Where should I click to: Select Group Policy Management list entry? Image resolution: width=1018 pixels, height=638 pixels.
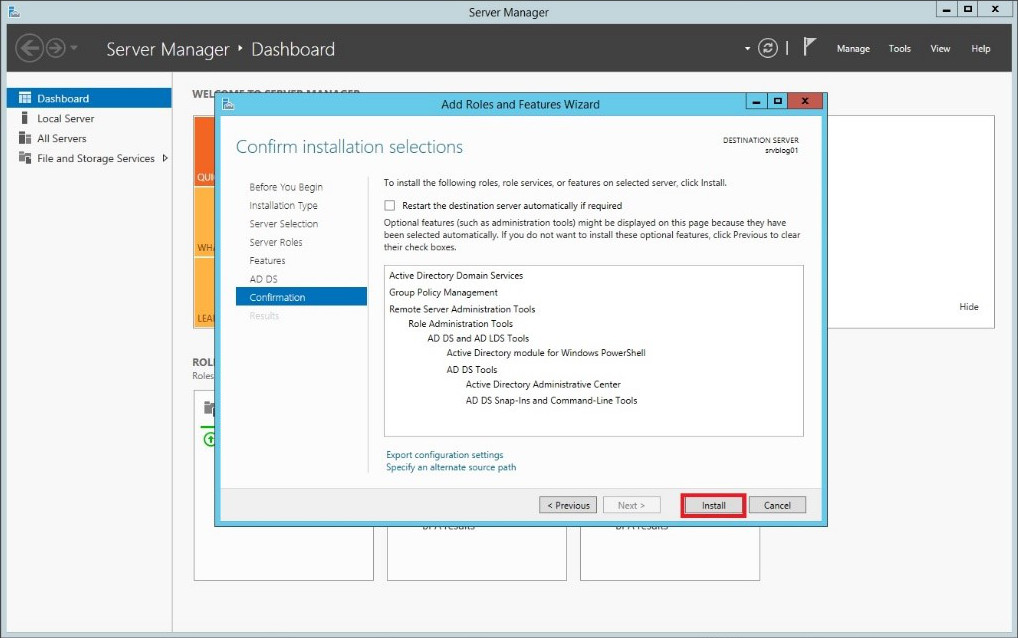pyautogui.click(x=443, y=292)
